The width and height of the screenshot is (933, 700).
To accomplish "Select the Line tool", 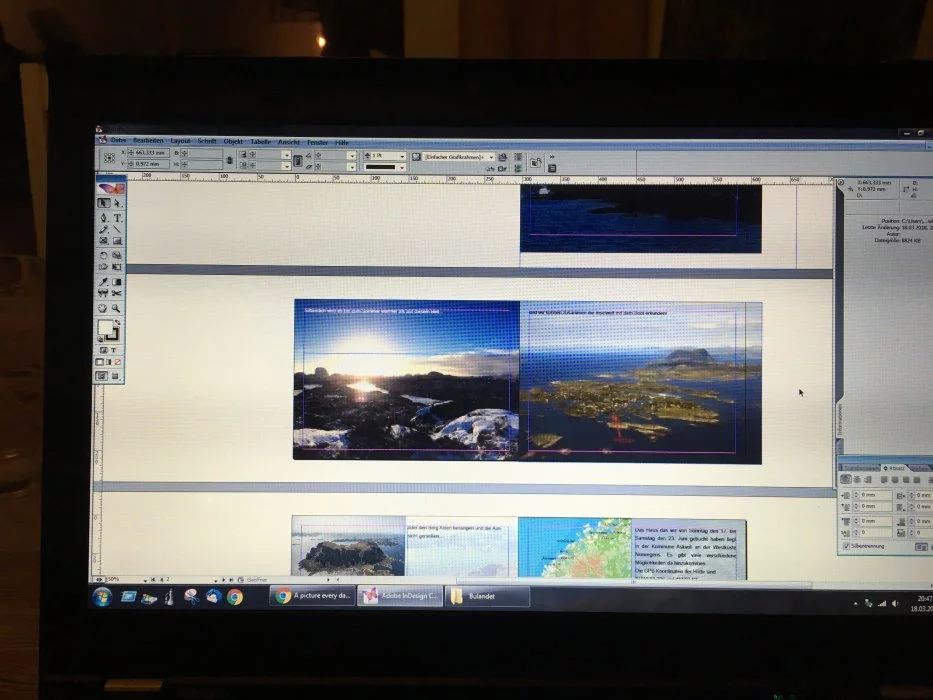I will (x=117, y=229).
